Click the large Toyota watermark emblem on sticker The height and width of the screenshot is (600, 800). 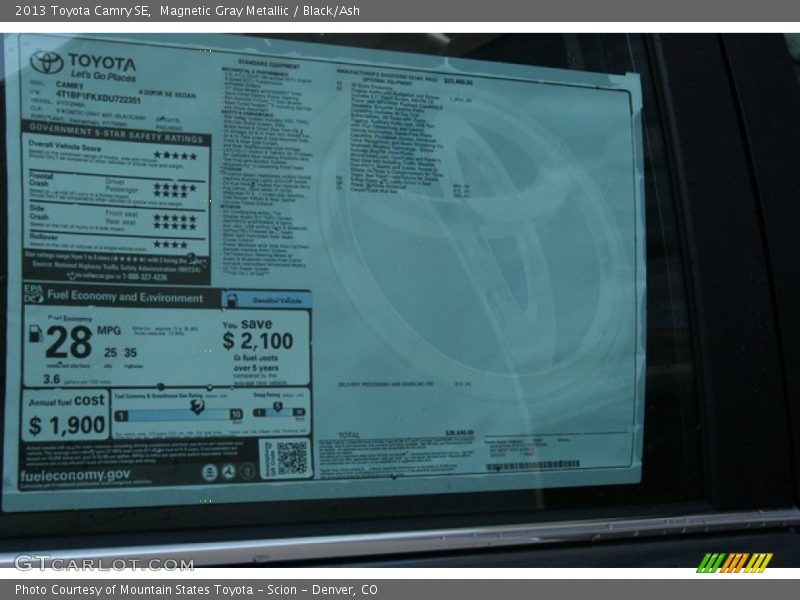(x=470, y=240)
